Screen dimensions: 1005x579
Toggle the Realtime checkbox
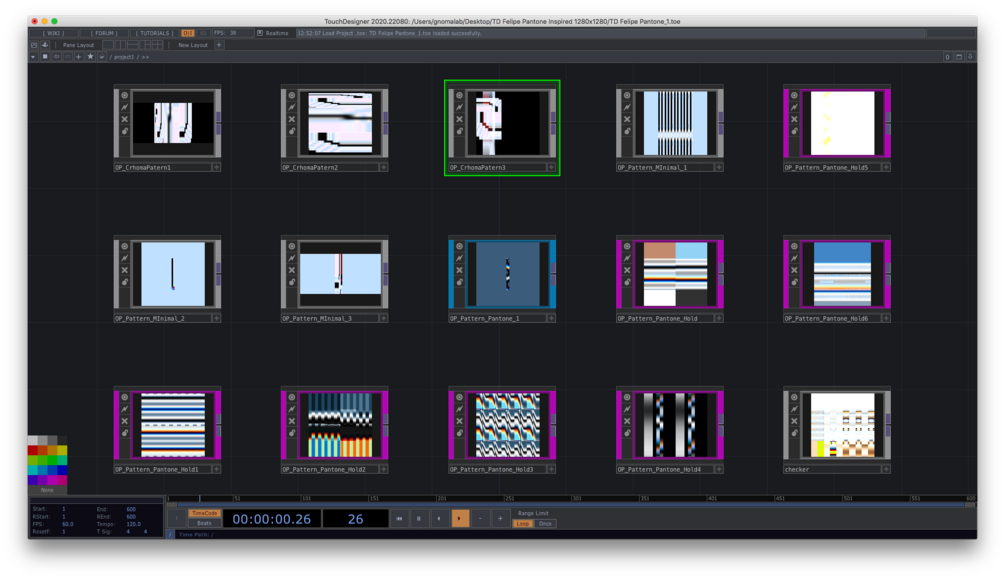pyautogui.click(x=260, y=33)
